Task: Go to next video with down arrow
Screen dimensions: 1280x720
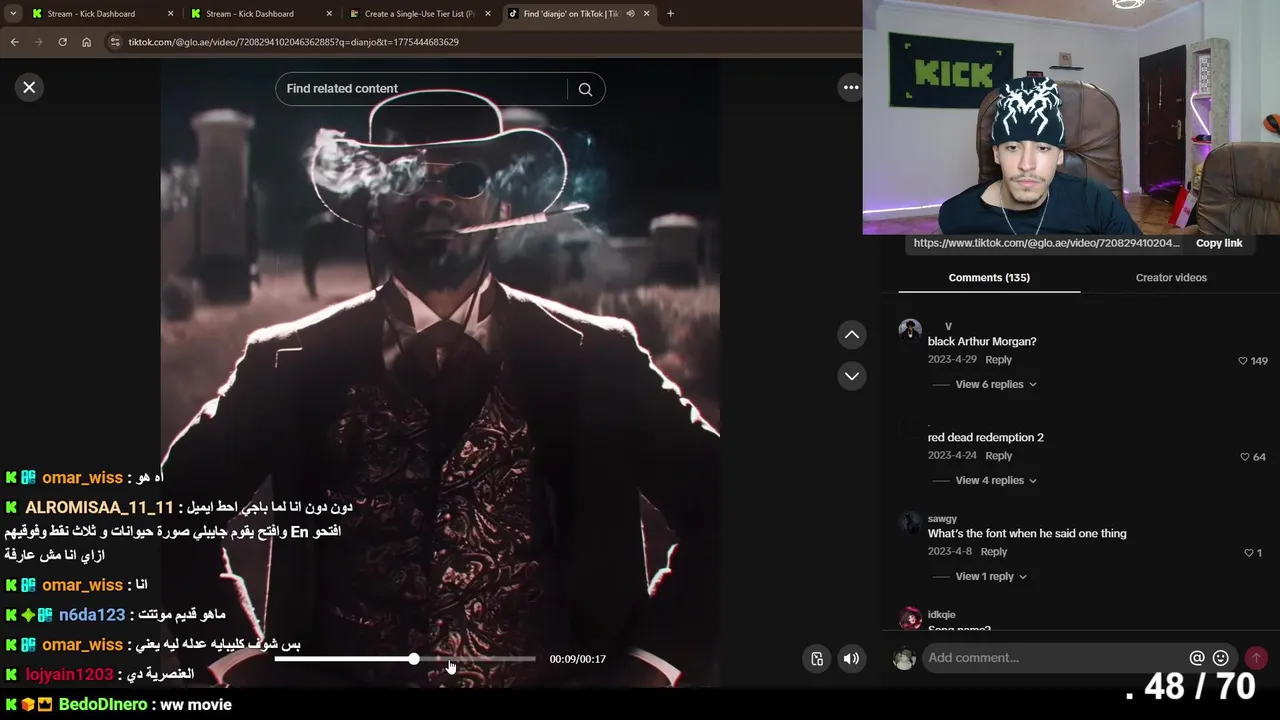Action: [851, 376]
